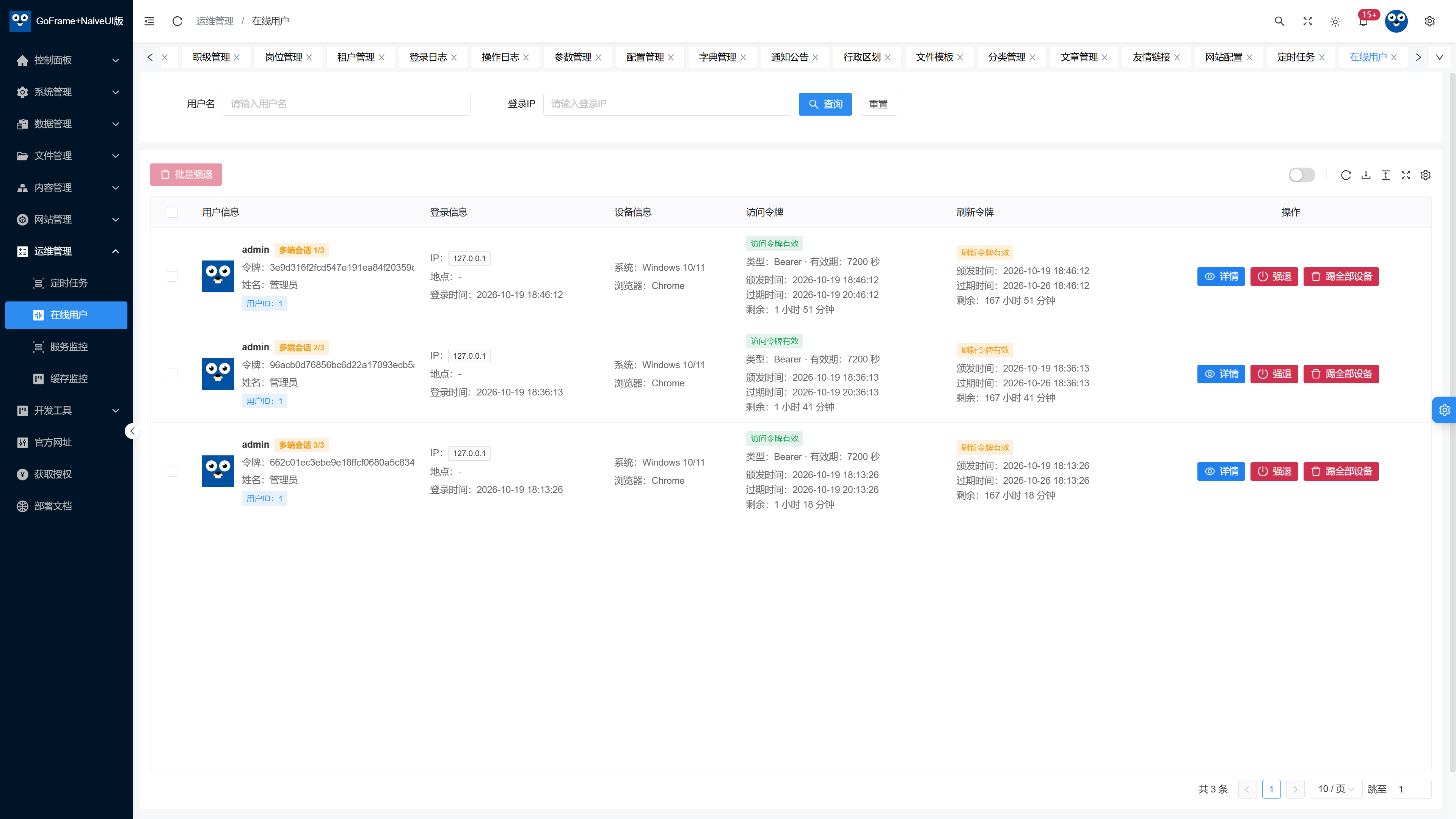Toggle the switch in the table toolbar
Screen dimensions: 1456x819
click(x=1302, y=175)
